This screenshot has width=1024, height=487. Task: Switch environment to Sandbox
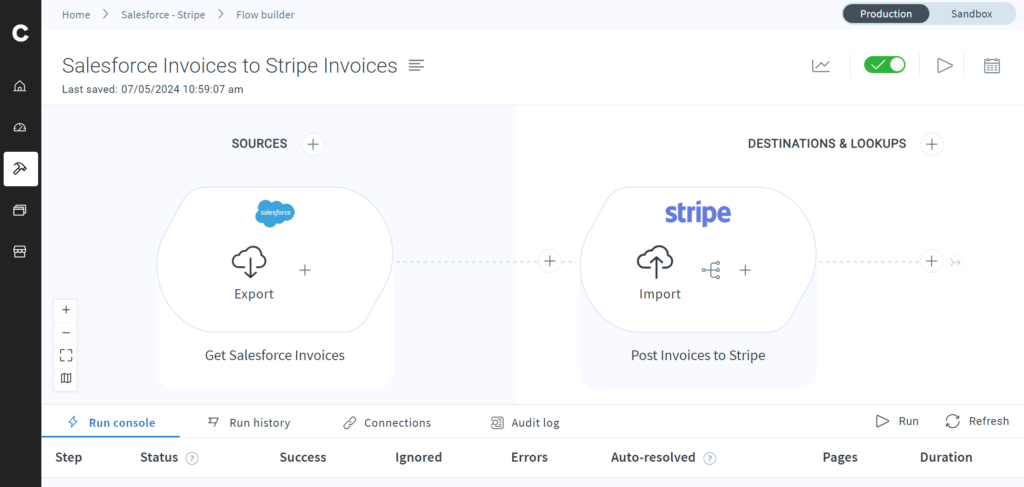click(x=971, y=14)
